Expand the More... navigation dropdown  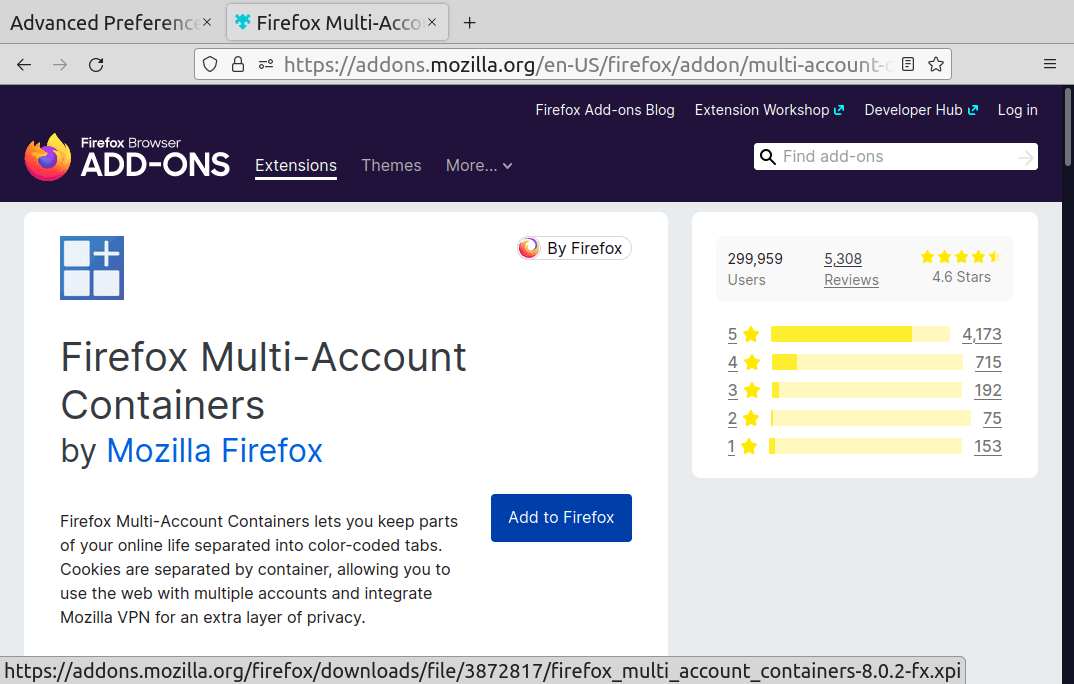pyautogui.click(x=479, y=165)
